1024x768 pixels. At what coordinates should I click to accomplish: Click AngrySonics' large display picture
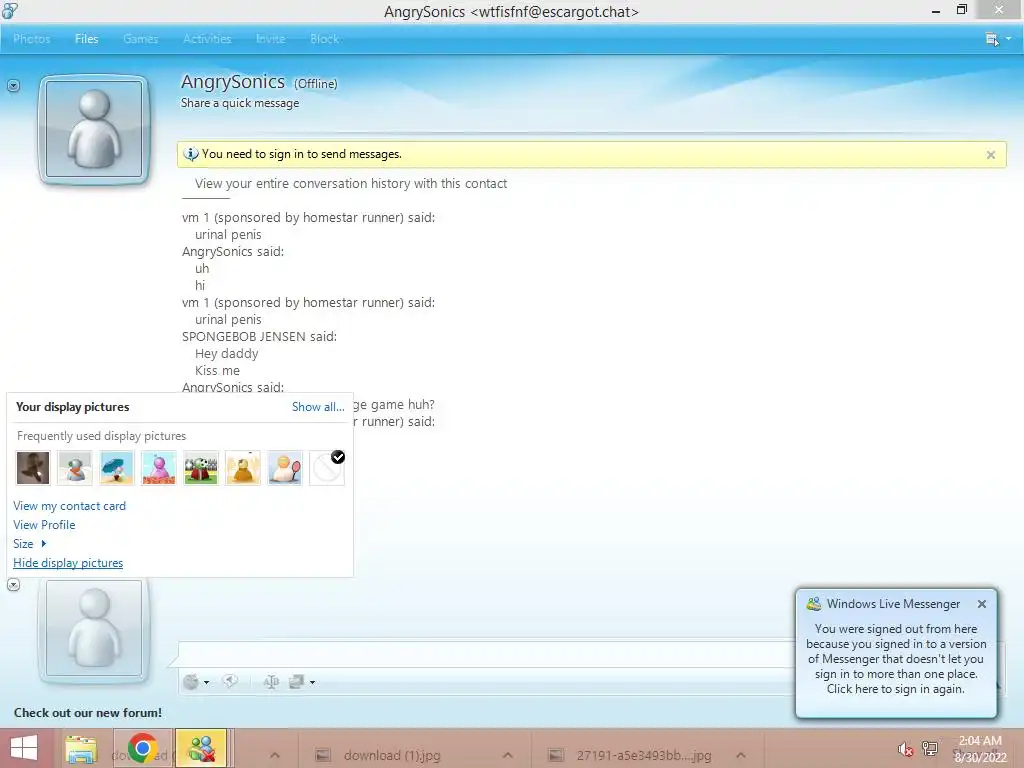(94, 129)
